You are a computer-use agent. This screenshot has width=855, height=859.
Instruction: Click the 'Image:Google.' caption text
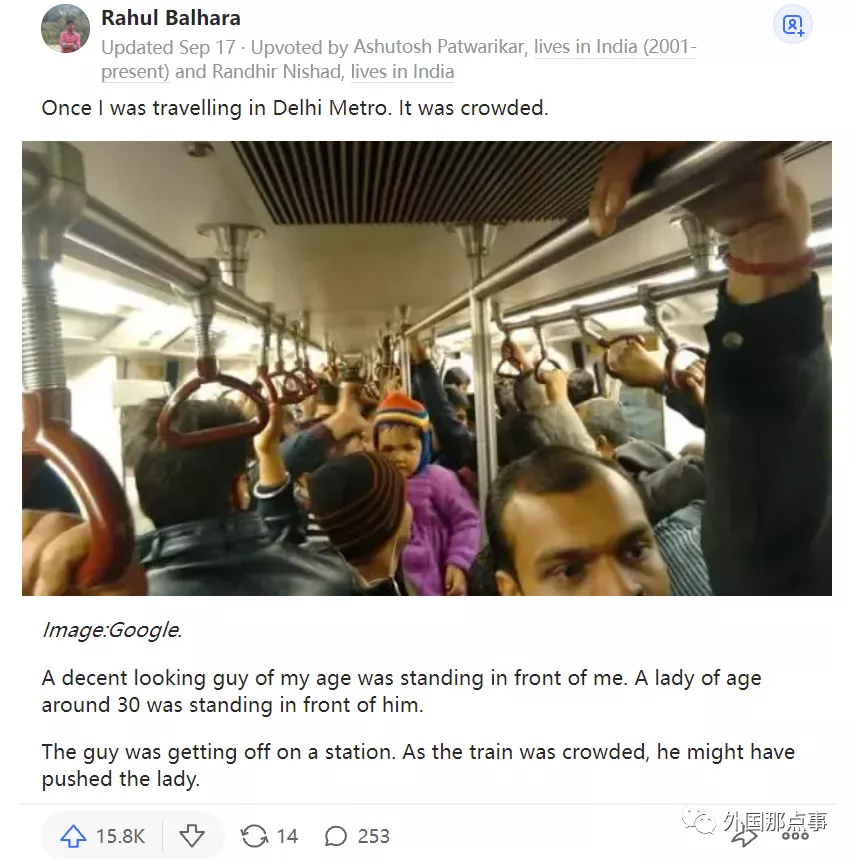(x=112, y=630)
